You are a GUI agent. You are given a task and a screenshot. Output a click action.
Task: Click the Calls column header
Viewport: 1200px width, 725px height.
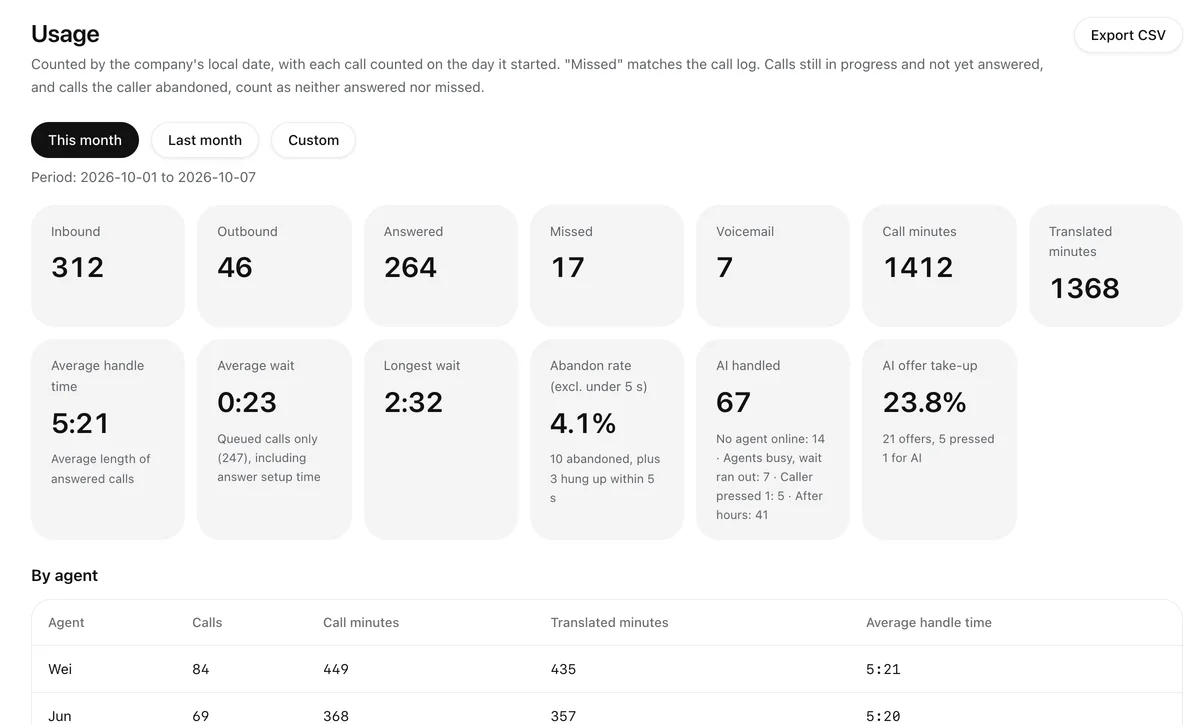tap(207, 622)
